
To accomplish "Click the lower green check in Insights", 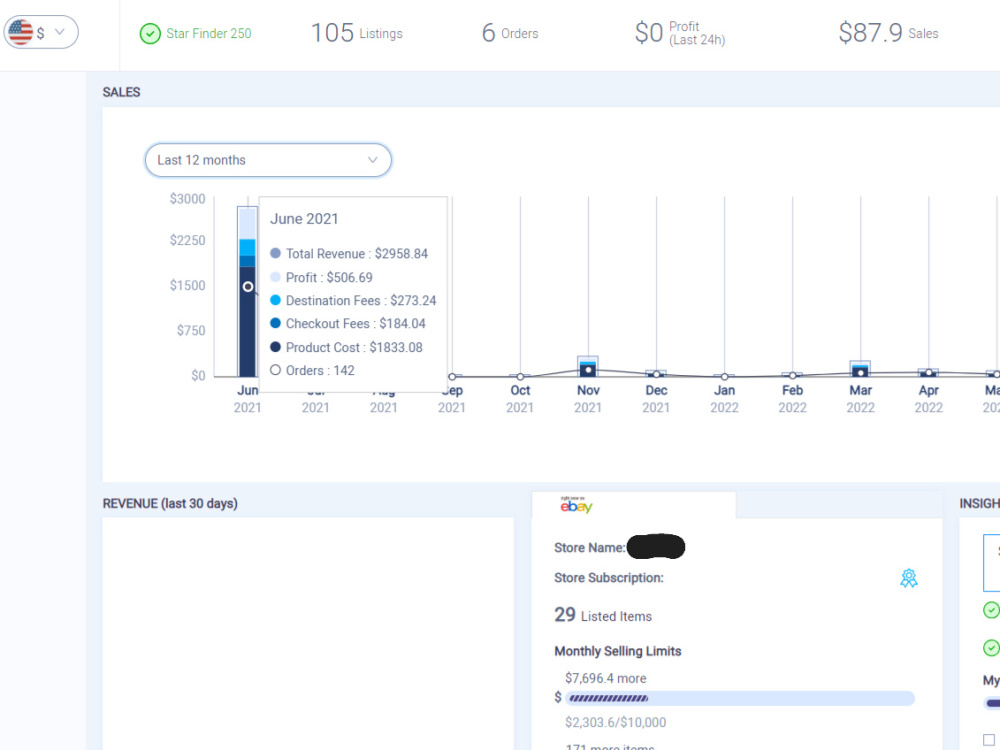I will click(991, 648).
